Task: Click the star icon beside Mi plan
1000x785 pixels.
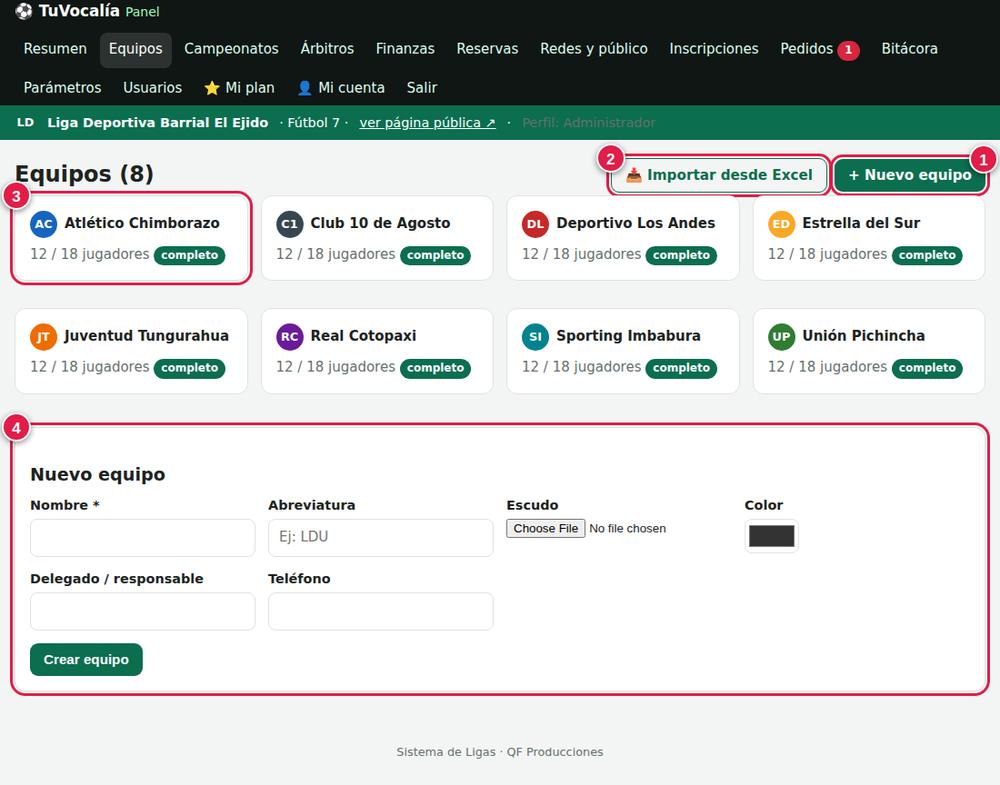Action: tap(212, 88)
